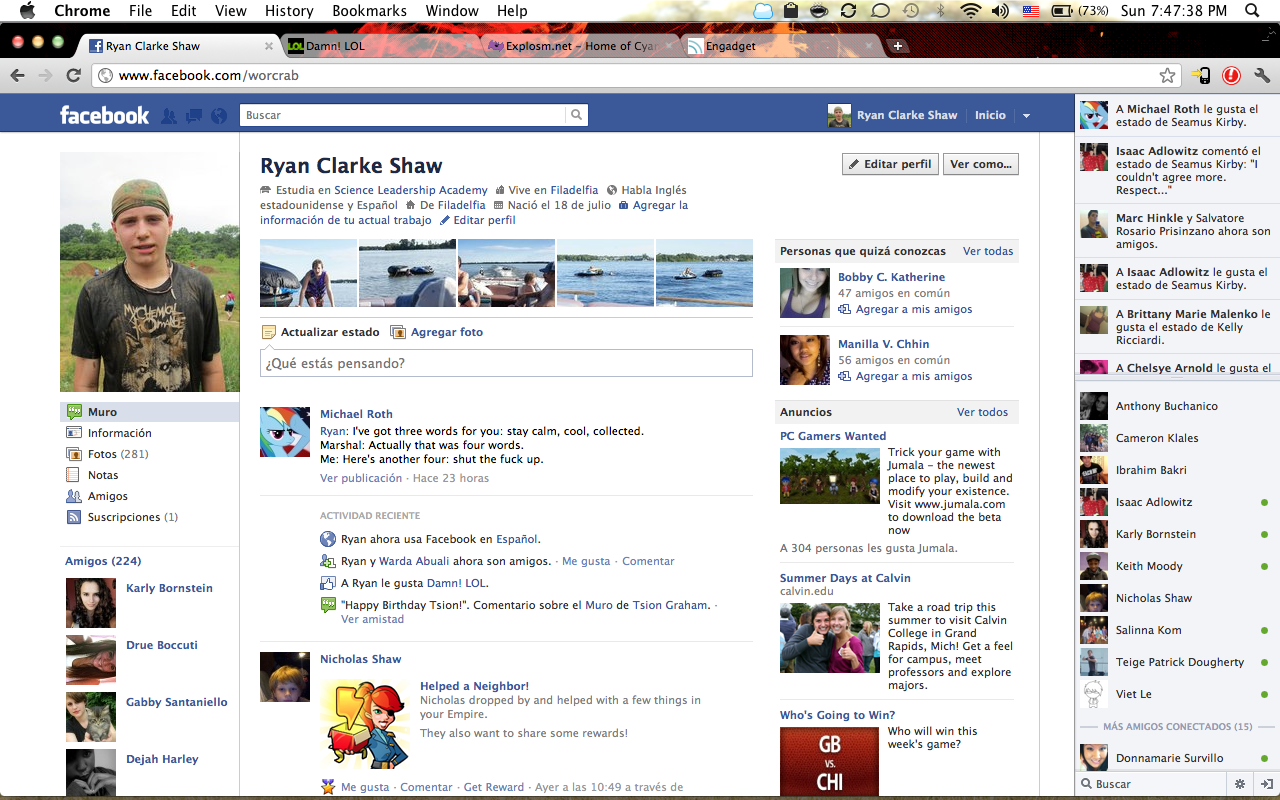1280x800 pixels.
Task: Open the Ver como... button
Action: point(981,164)
